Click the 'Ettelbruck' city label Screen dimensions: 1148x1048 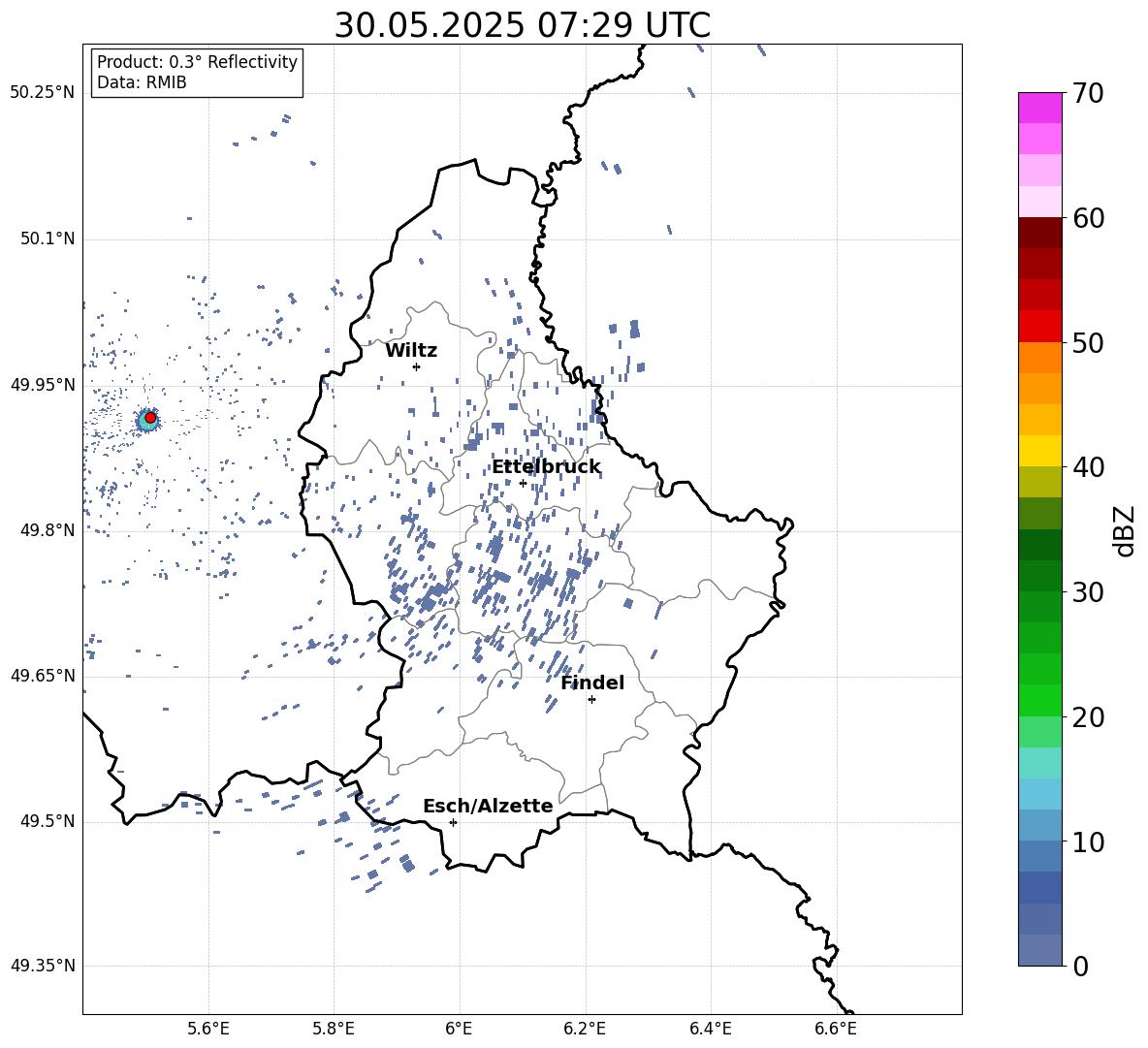(x=546, y=467)
